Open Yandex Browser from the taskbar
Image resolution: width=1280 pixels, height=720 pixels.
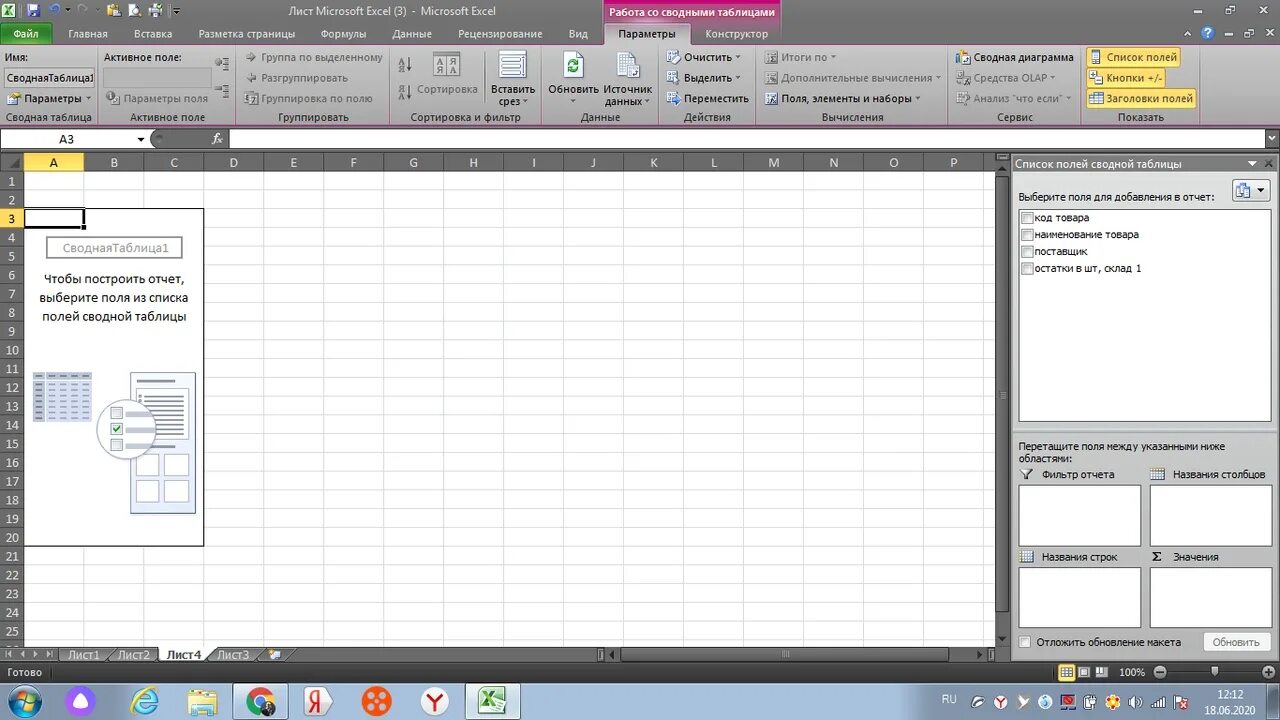[435, 701]
